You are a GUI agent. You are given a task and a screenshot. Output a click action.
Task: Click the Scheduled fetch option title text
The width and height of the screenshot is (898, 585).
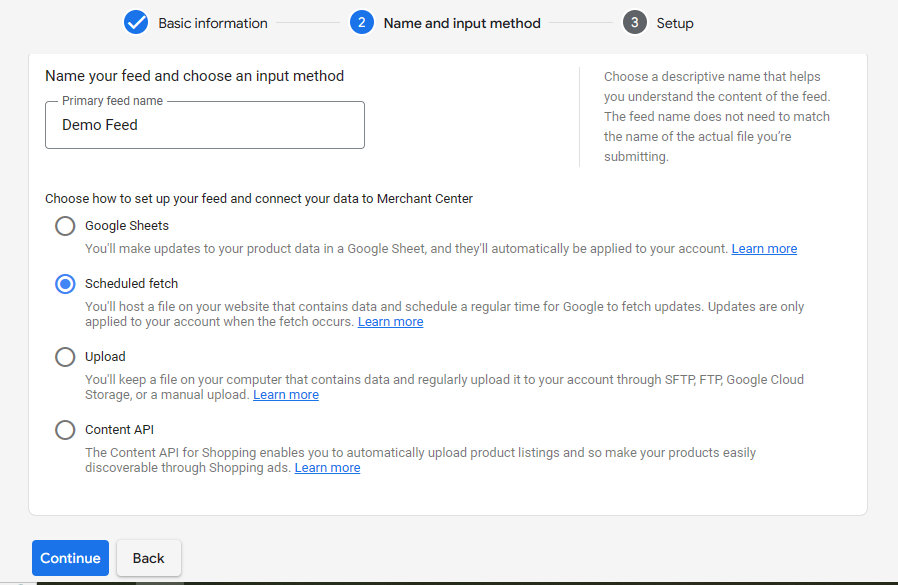pos(131,284)
